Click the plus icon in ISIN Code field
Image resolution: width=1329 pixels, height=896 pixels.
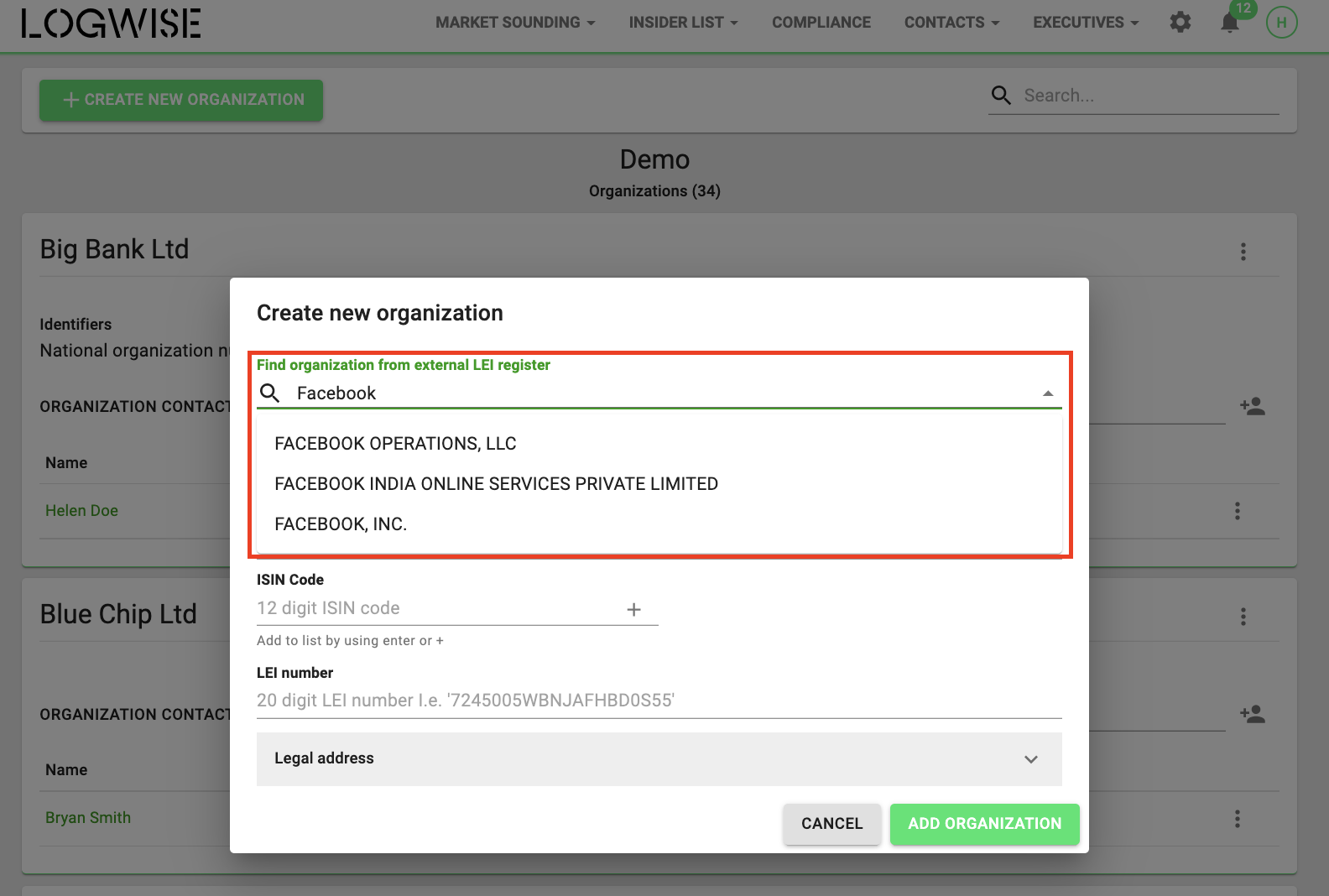634,610
